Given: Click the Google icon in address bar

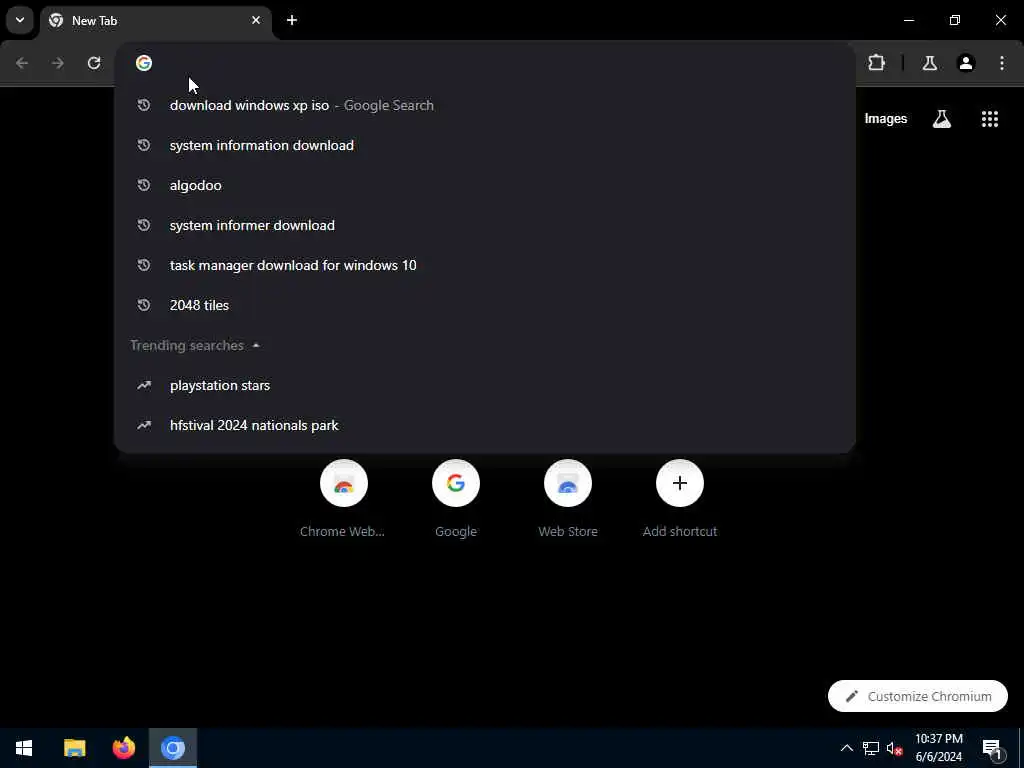Looking at the screenshot, I should click(x=144, y=63).
